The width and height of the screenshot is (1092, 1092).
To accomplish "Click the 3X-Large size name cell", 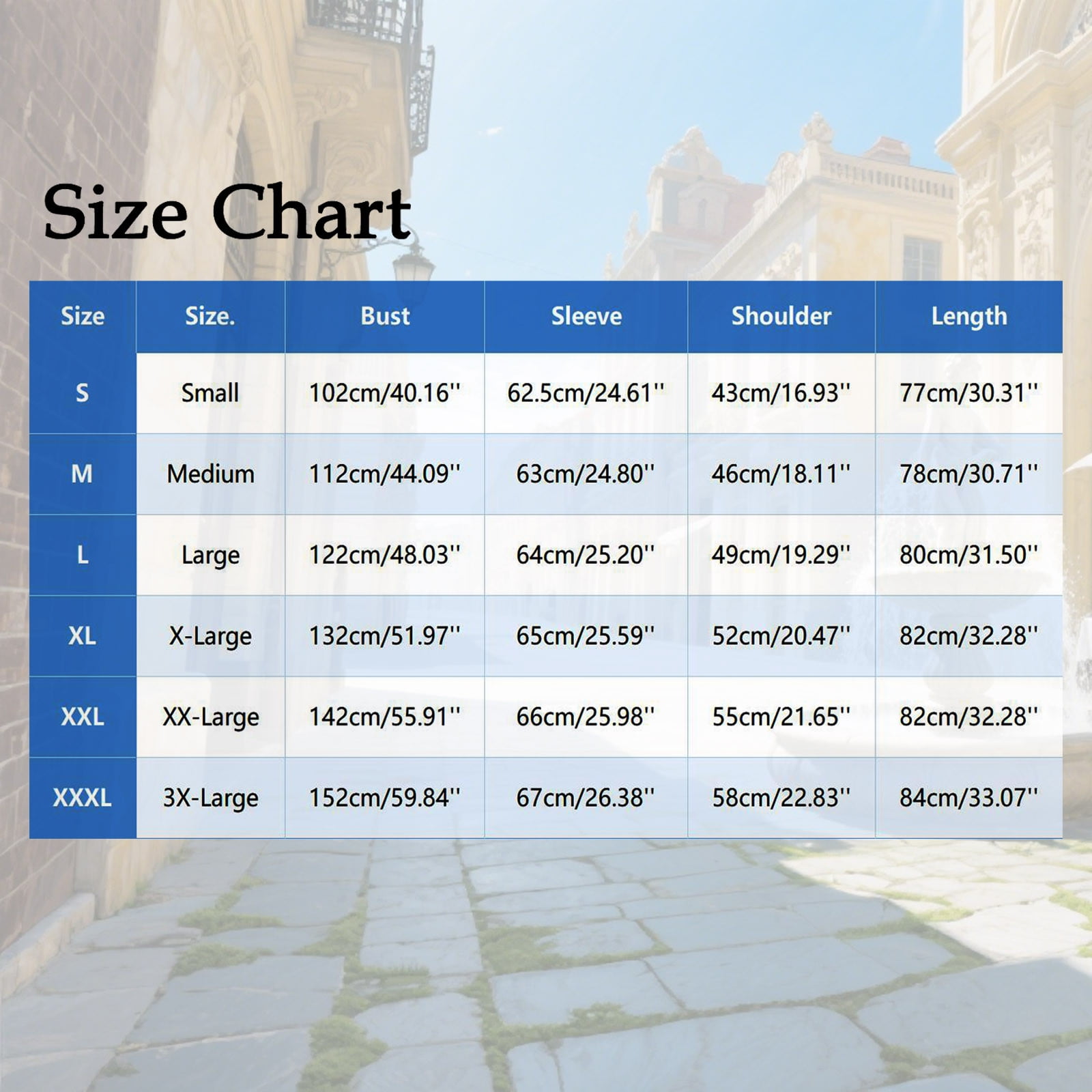I will (x=210, y=797).
